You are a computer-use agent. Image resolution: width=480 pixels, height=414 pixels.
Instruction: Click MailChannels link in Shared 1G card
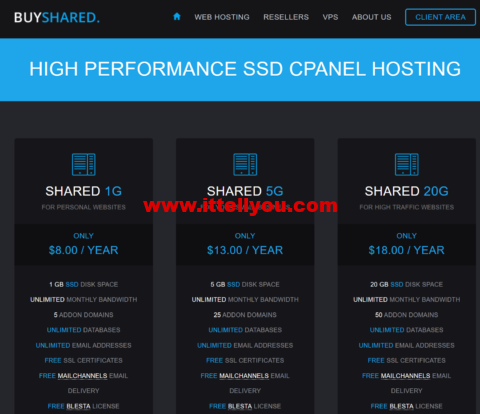(x=82, y=376)
